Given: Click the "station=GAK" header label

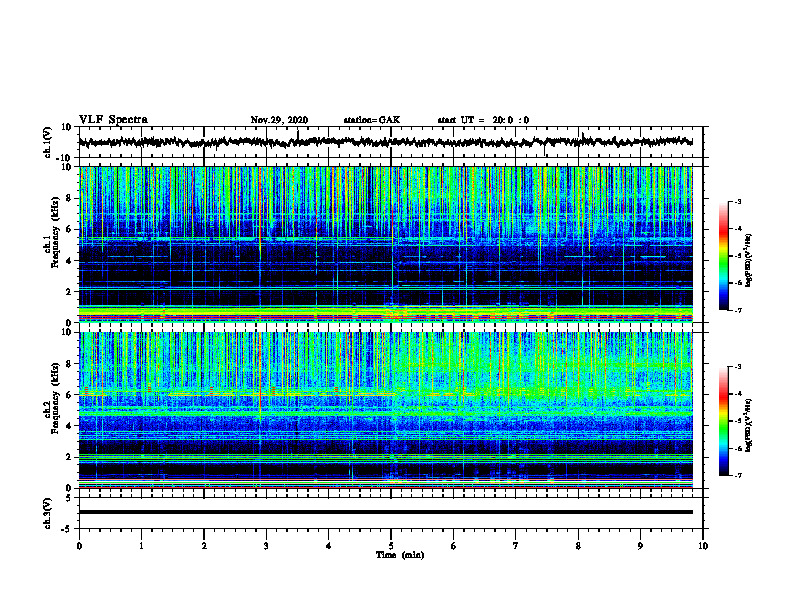Looking at the screenshot, I should (x=372, y=120).
